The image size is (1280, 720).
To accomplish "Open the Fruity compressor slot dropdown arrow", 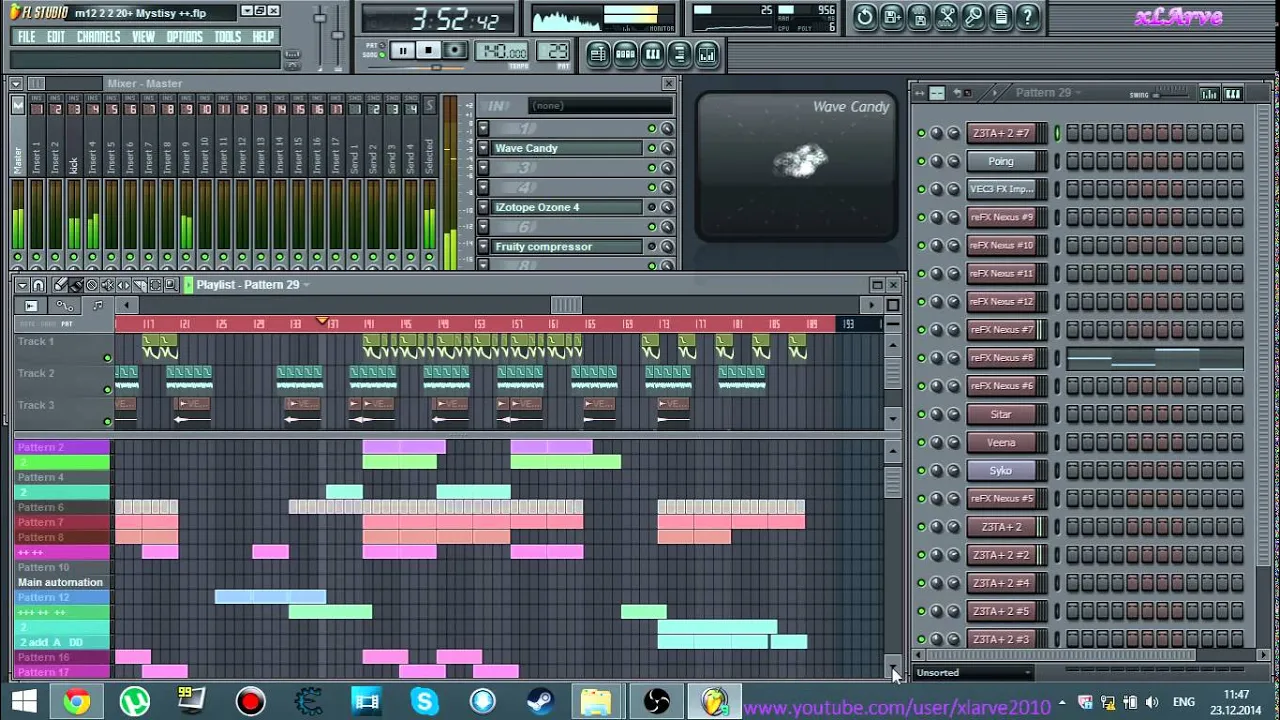I will [x=483, y=247].
